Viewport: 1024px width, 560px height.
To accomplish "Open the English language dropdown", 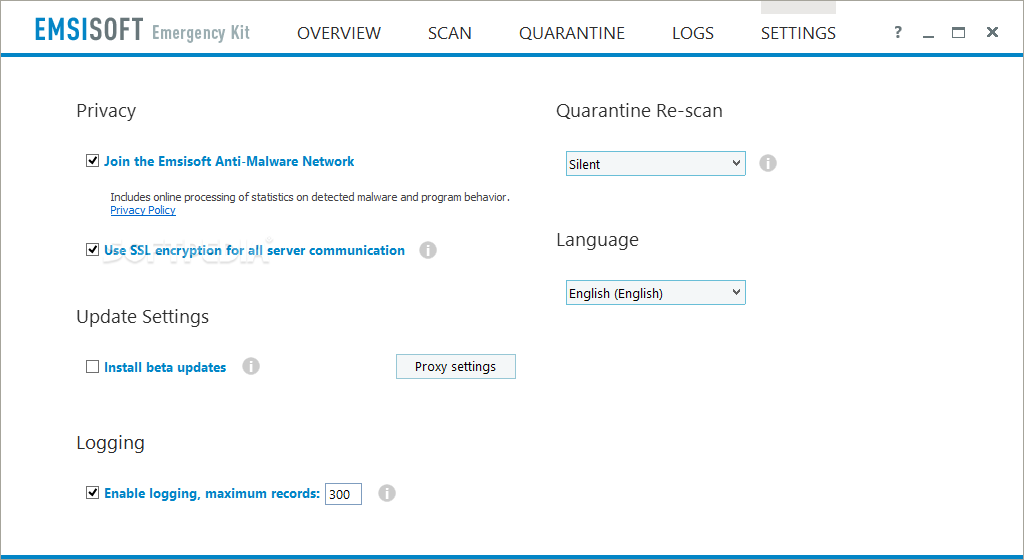I will [655, 293].
